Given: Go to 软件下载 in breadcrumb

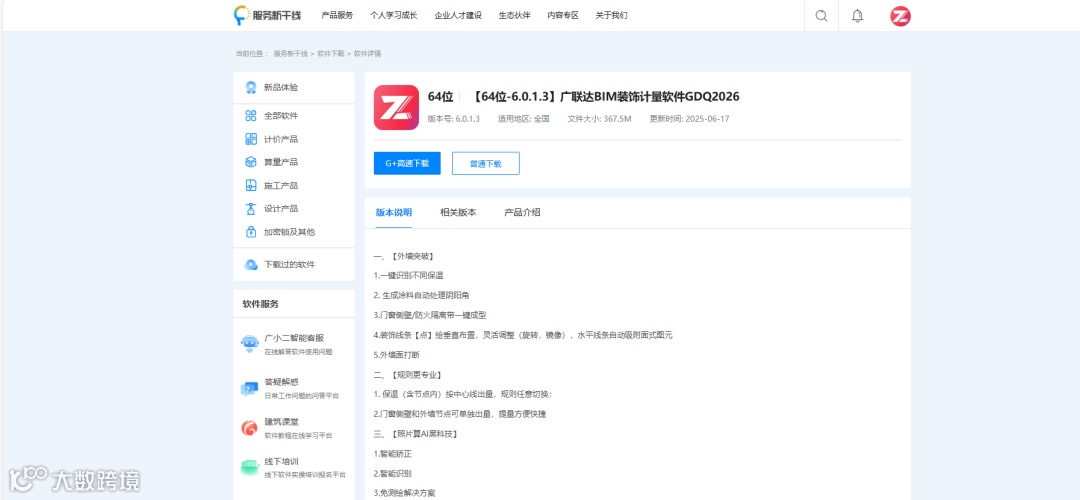Looking at the screenshot, I should 331,53.
